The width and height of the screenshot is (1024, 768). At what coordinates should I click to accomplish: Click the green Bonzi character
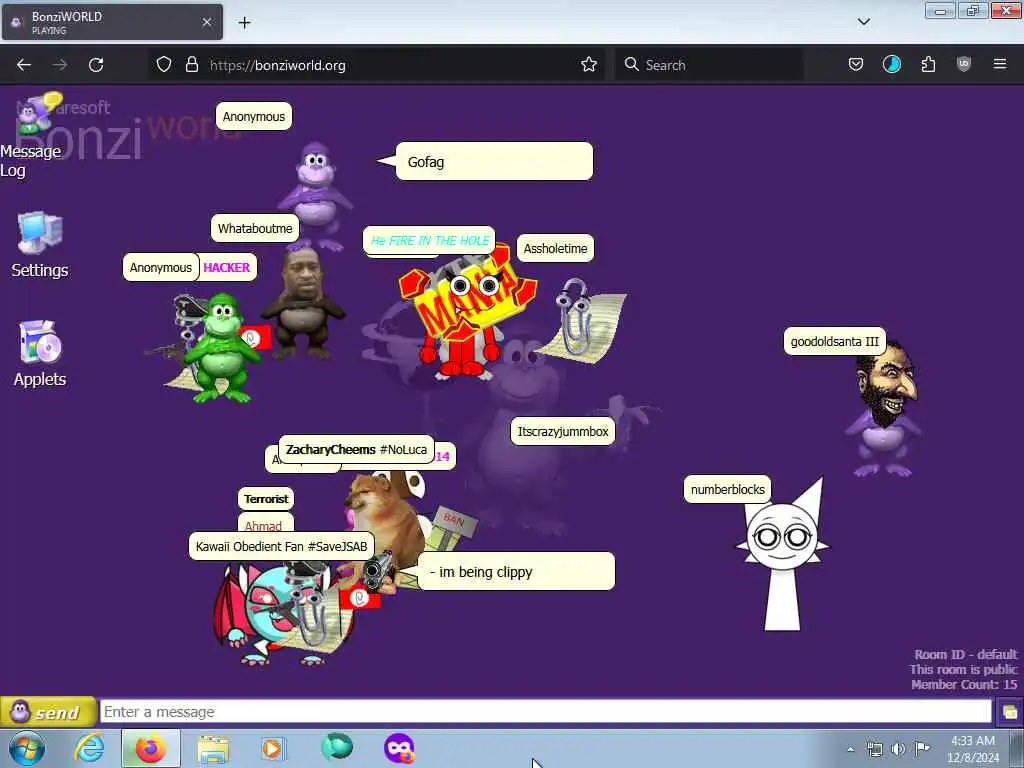pos(221,347)
